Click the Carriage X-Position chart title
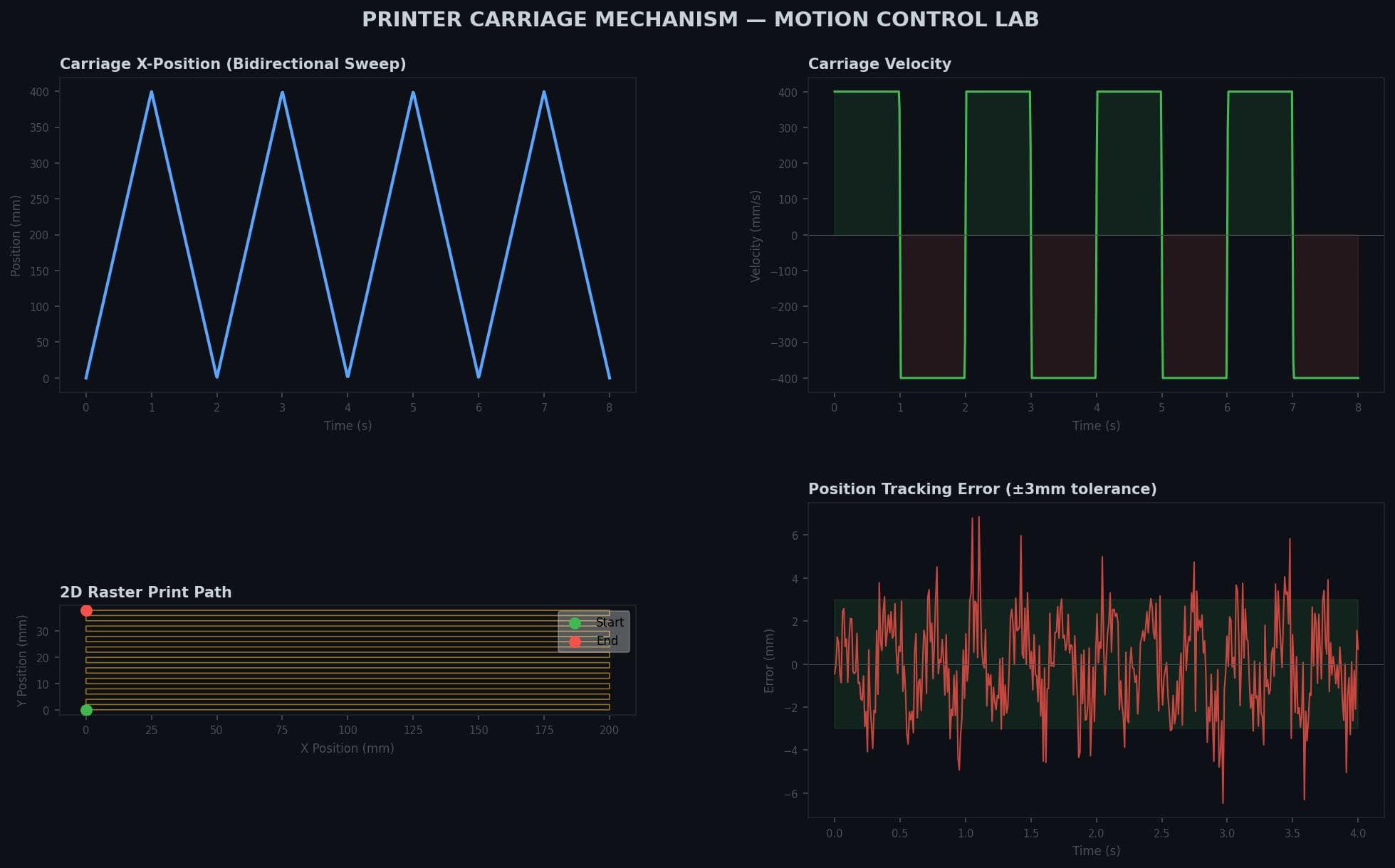This screenshot has height=868, width=1395. click(233, 64)
